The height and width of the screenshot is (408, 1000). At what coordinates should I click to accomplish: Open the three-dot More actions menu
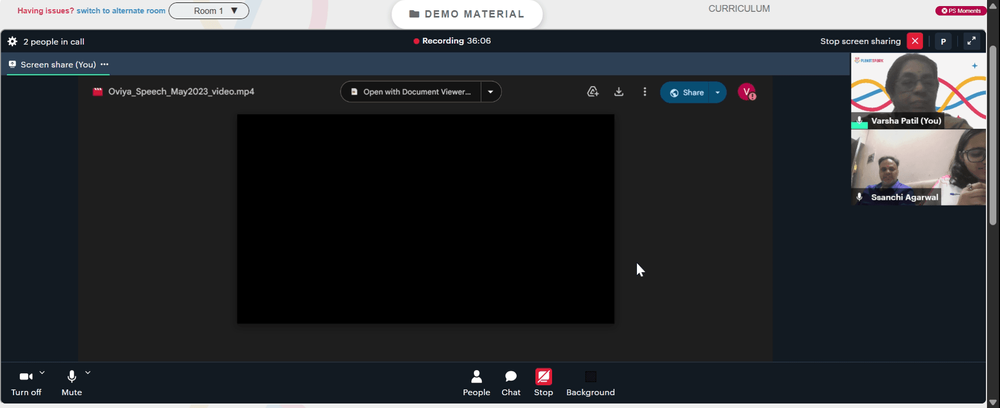click(x=645, y=92)
